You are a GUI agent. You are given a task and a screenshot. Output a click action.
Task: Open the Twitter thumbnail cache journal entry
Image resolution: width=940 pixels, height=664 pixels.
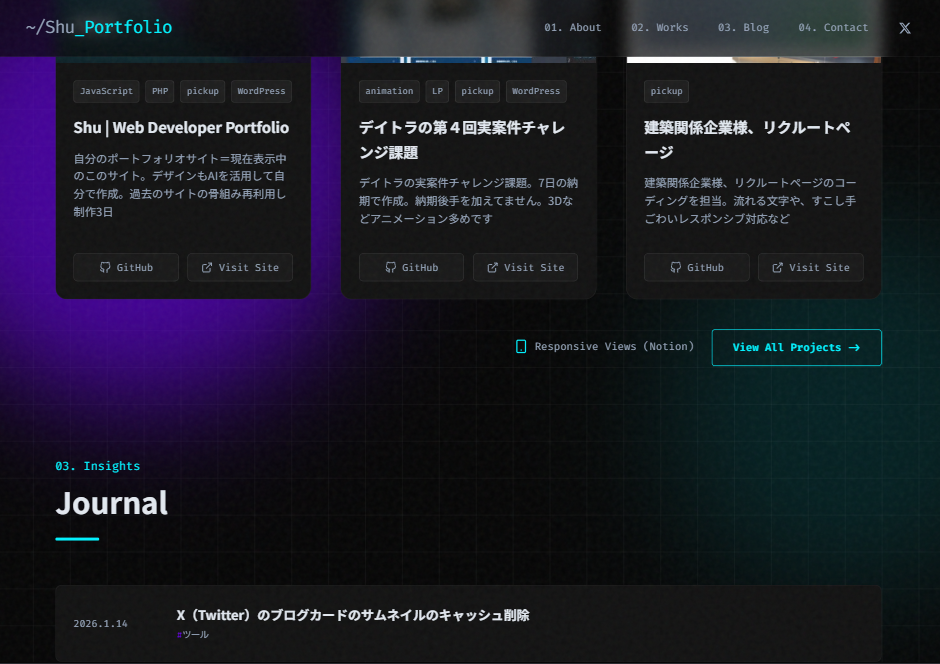tap(353, 616)
